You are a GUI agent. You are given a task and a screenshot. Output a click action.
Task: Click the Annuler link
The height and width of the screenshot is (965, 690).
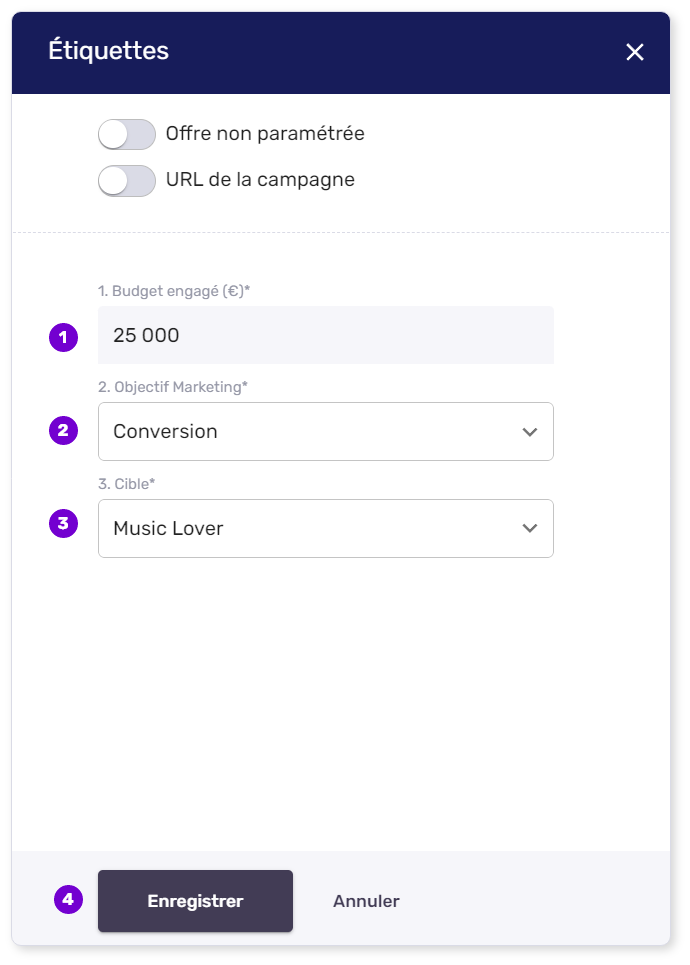click(366, 901)
